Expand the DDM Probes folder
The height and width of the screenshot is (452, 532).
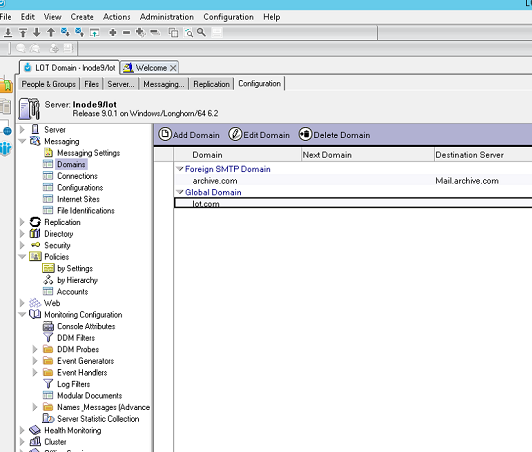[35, 349]
